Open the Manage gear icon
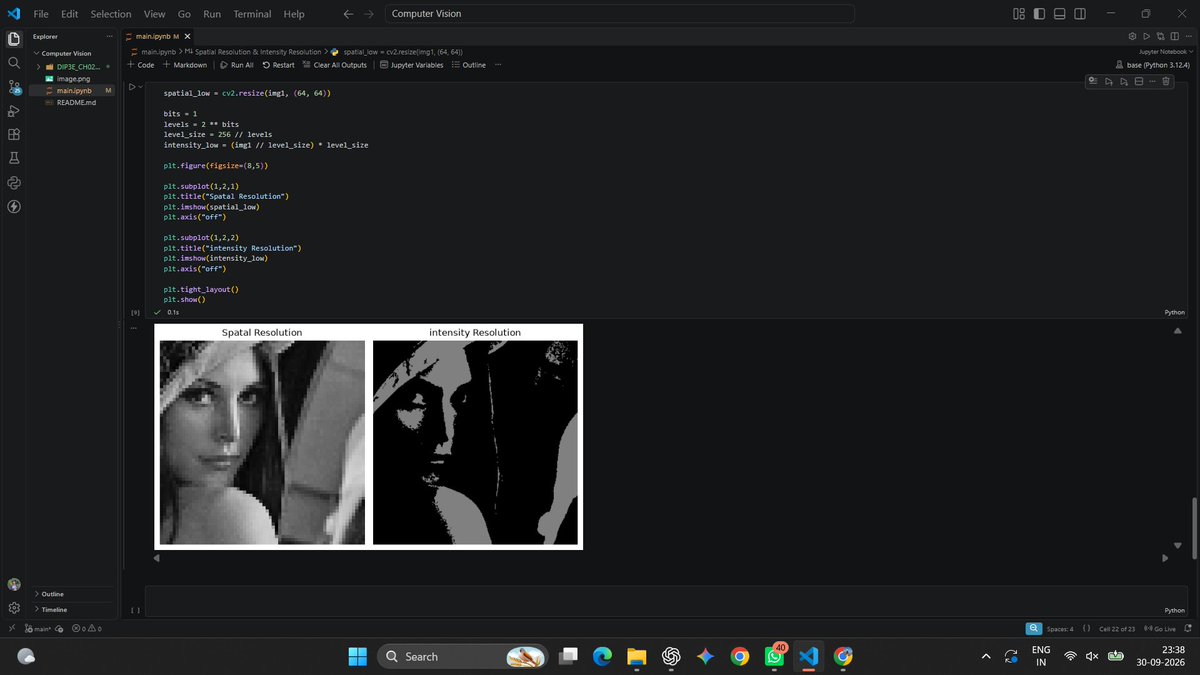 click(14, 608)
